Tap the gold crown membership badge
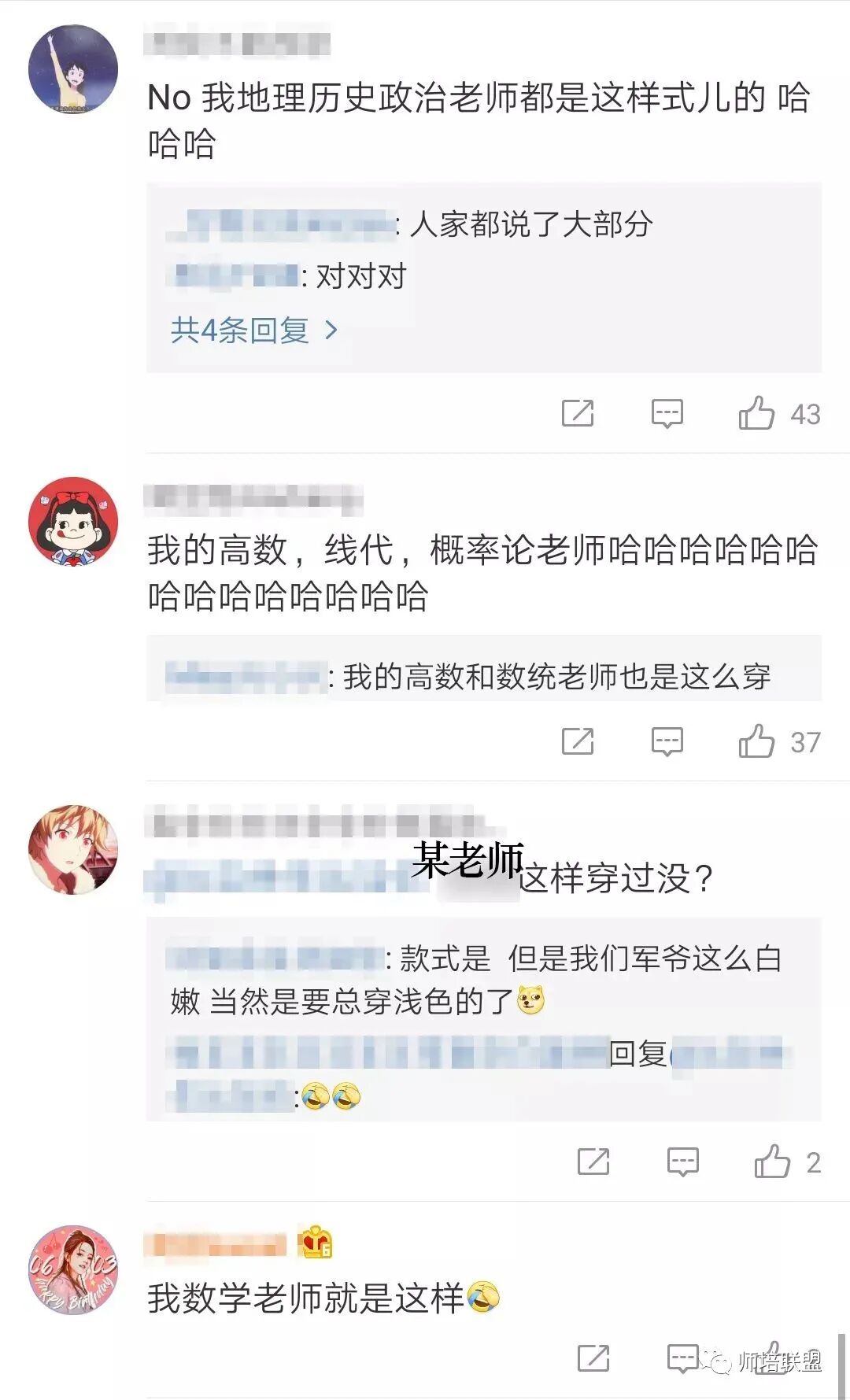850x1400 pixels. 316,1243
